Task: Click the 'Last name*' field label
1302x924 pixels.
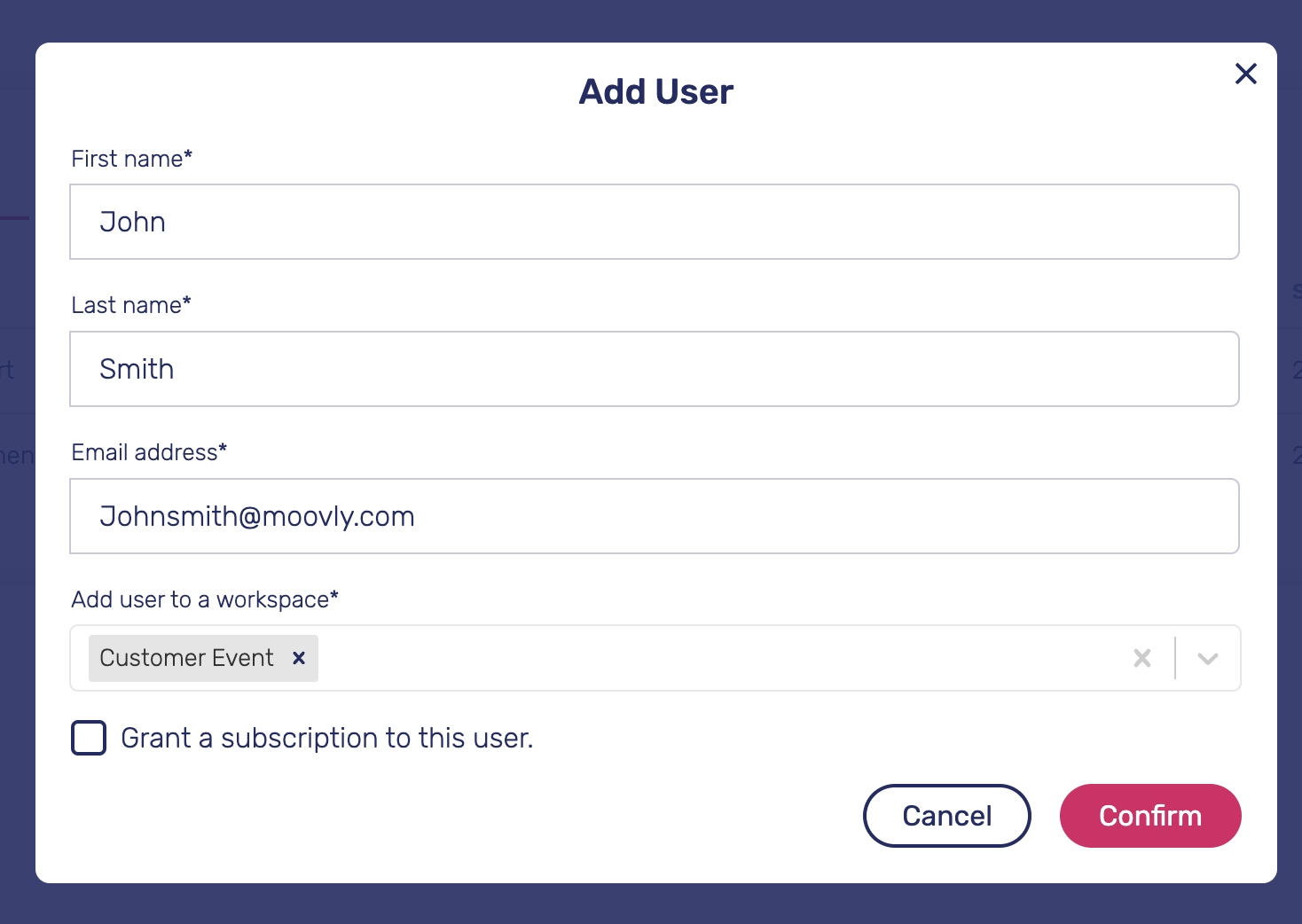Action: pos(131,305)
